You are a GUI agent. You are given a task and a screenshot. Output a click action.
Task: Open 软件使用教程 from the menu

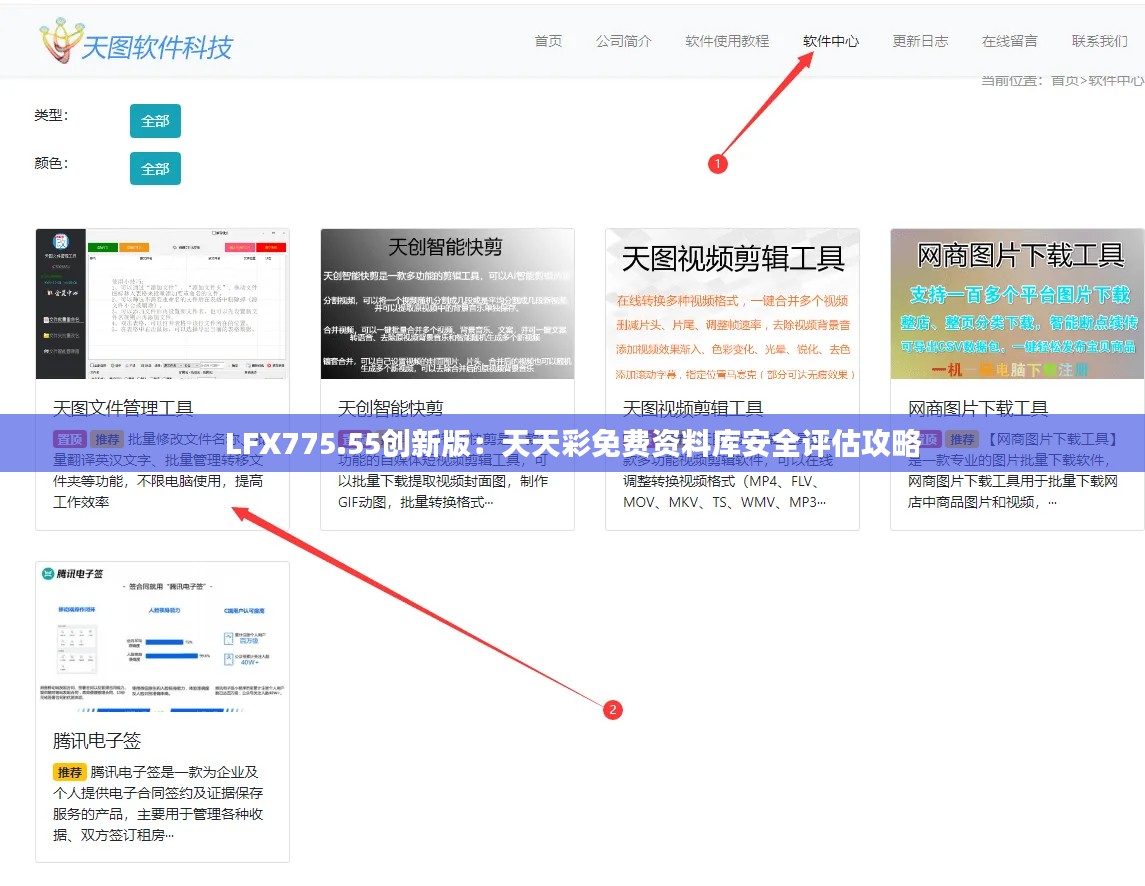727,41
